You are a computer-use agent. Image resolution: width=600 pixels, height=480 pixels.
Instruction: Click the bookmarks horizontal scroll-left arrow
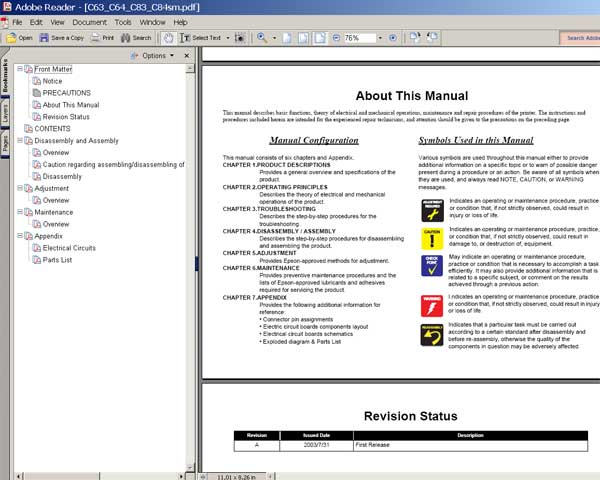point(19,476)
